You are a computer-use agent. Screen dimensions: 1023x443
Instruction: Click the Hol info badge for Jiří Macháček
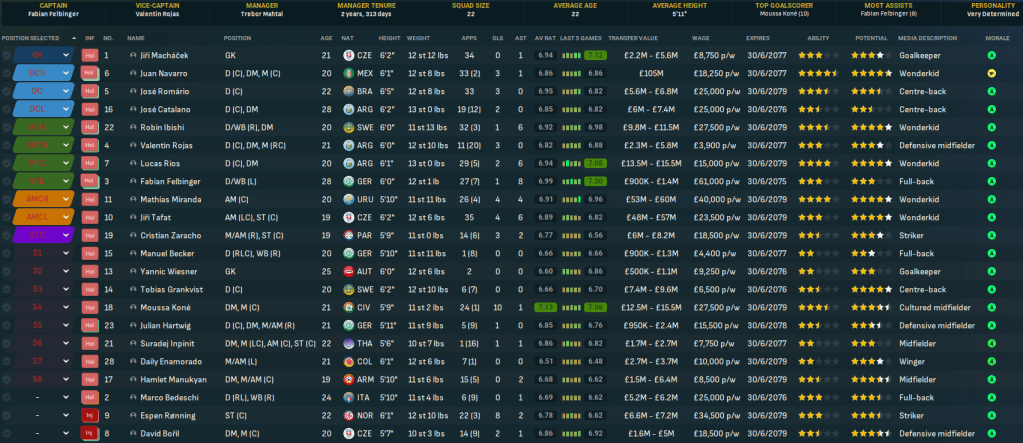pyautogui.click(x=89, y=55)
